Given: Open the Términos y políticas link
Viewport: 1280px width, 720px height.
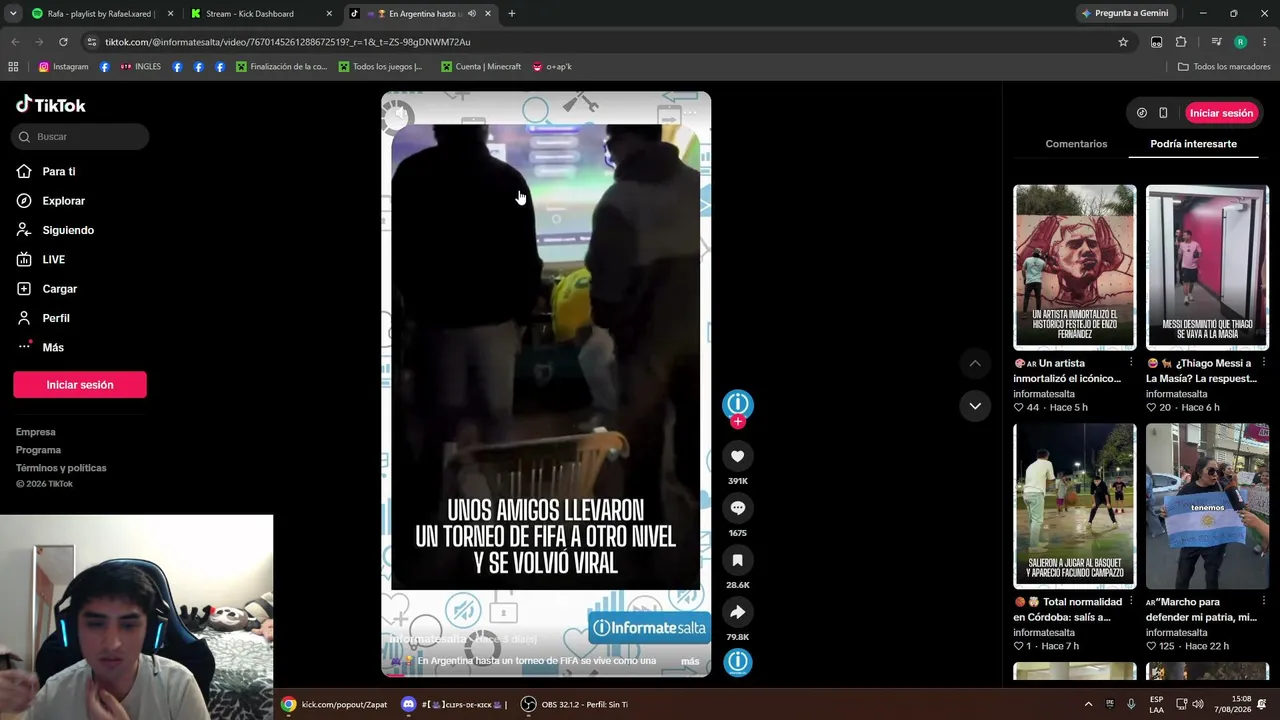Looking at the screenshot, I should click(61, 468).
